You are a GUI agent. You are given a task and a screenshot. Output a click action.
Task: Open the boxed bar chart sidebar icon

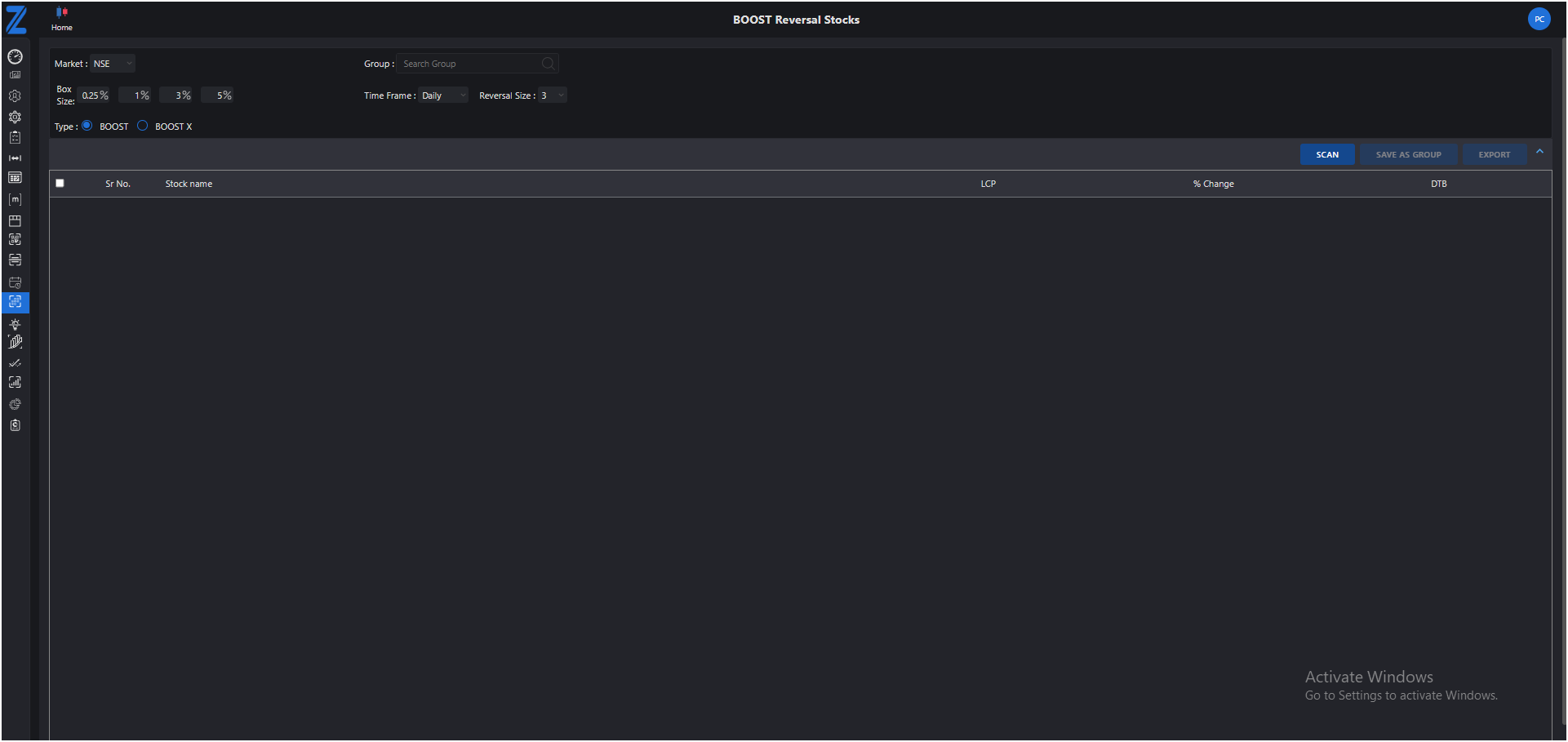coord(15,382)
